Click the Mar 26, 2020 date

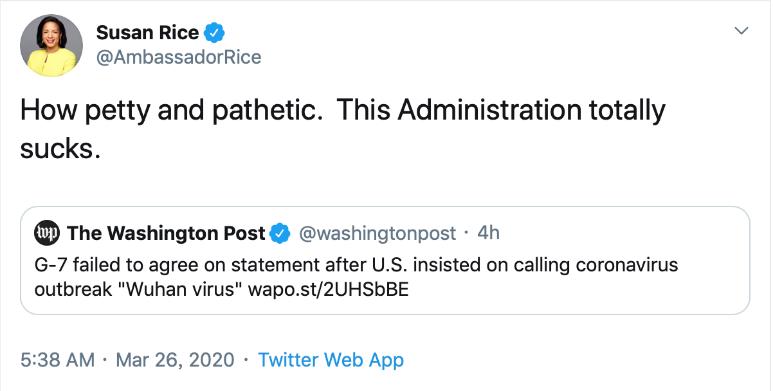(x=175, y=360)
